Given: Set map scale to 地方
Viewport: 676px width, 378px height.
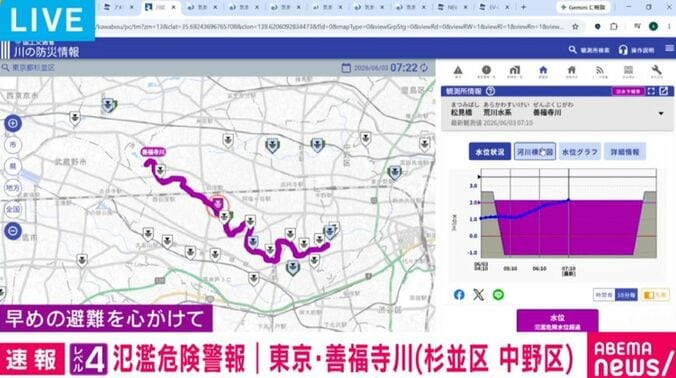Looking at the screenshot, I should pyautogui.click(x=13, y=188).
